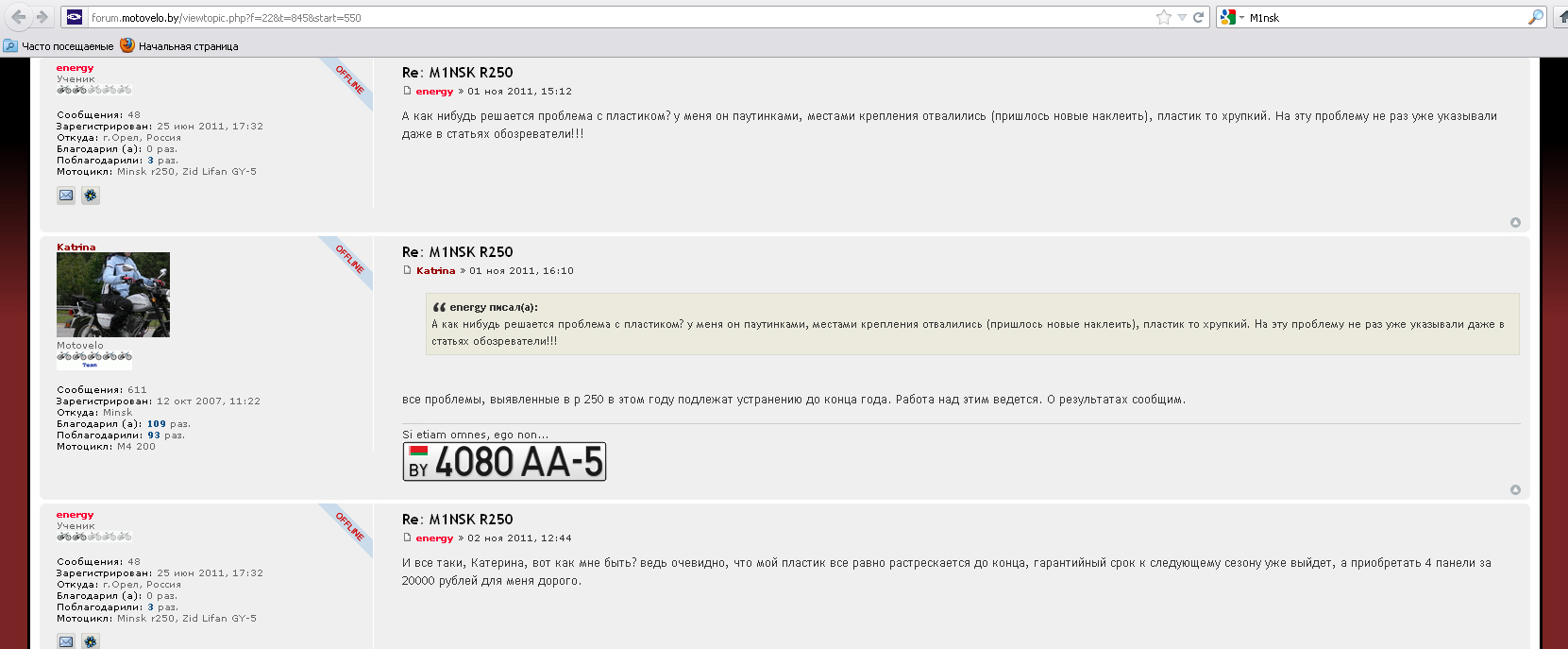Click 'Сообщения: 611' in Katrina's profile
Screen dimensions: 1568x649
point(102,390)
